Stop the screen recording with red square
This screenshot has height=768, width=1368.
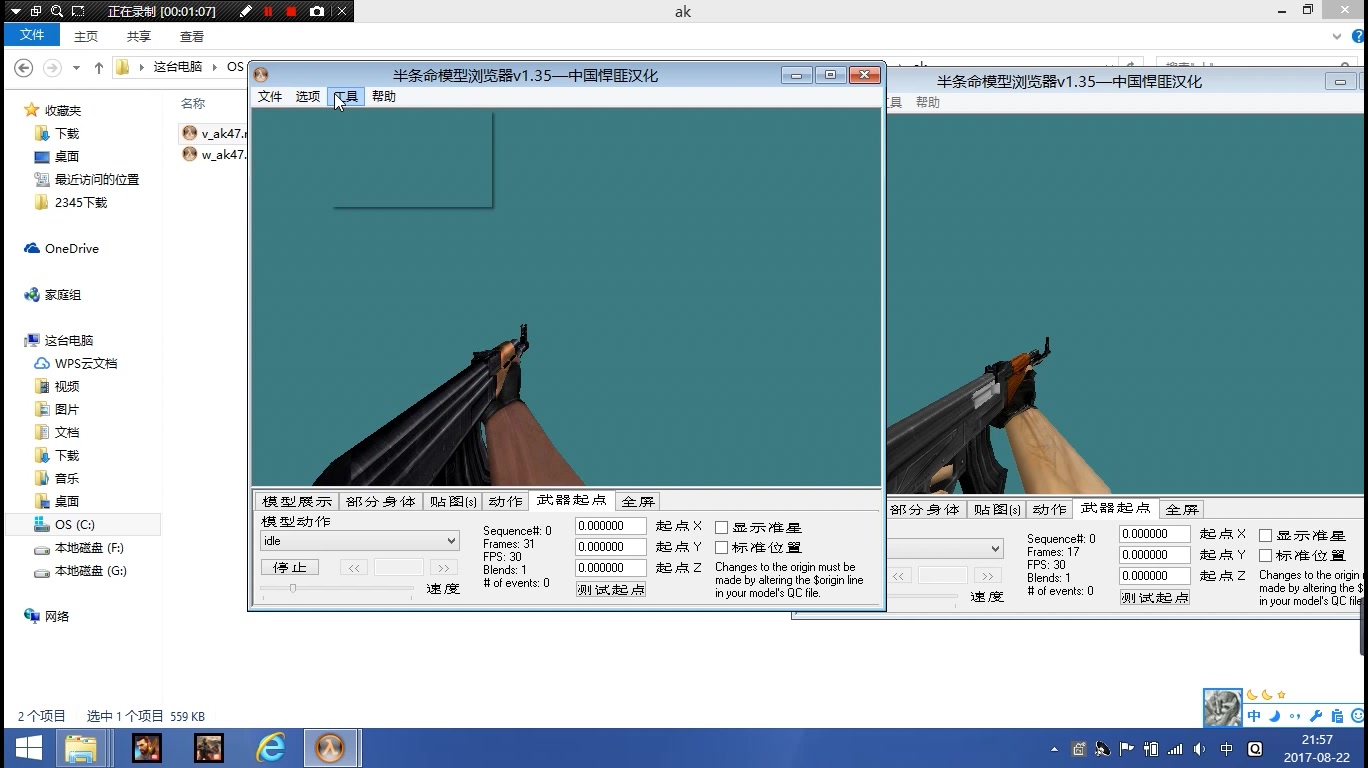(x=291, y=11)
